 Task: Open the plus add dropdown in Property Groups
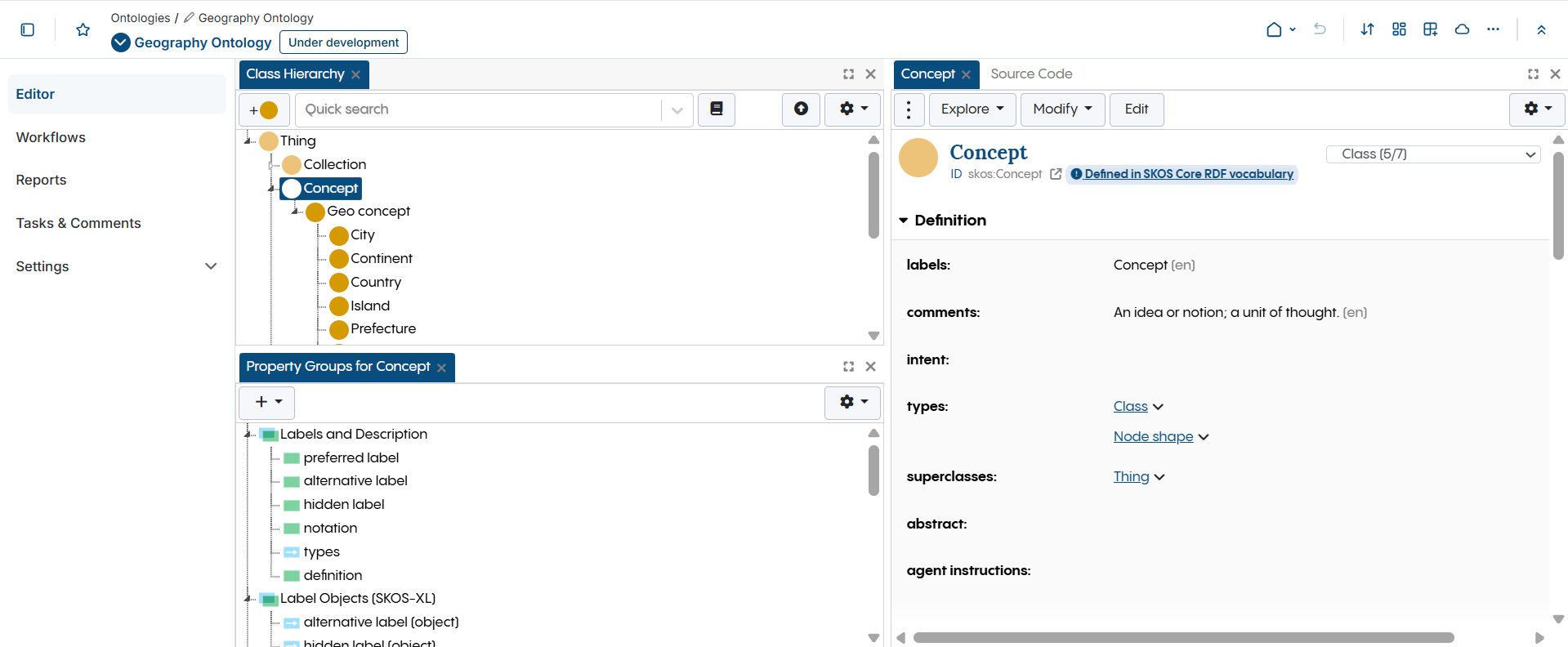tap(266, 402)
